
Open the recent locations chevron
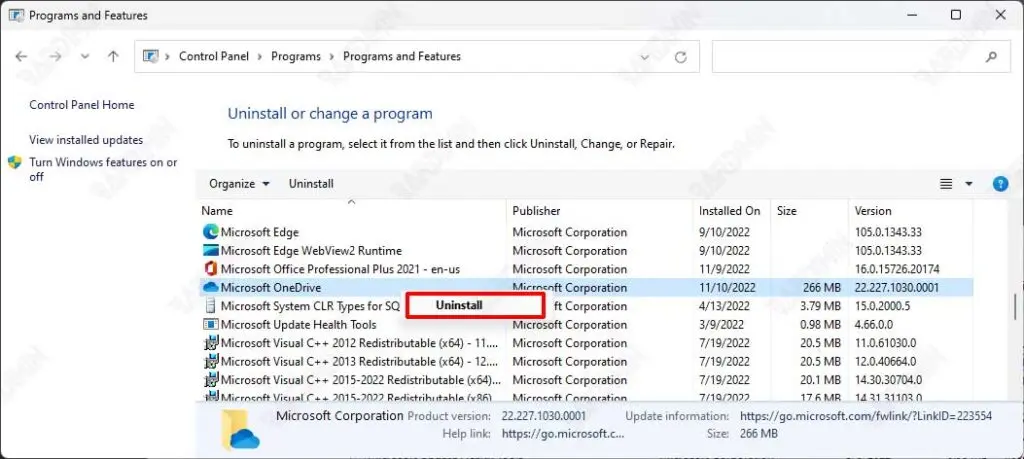tap(85, 57)
